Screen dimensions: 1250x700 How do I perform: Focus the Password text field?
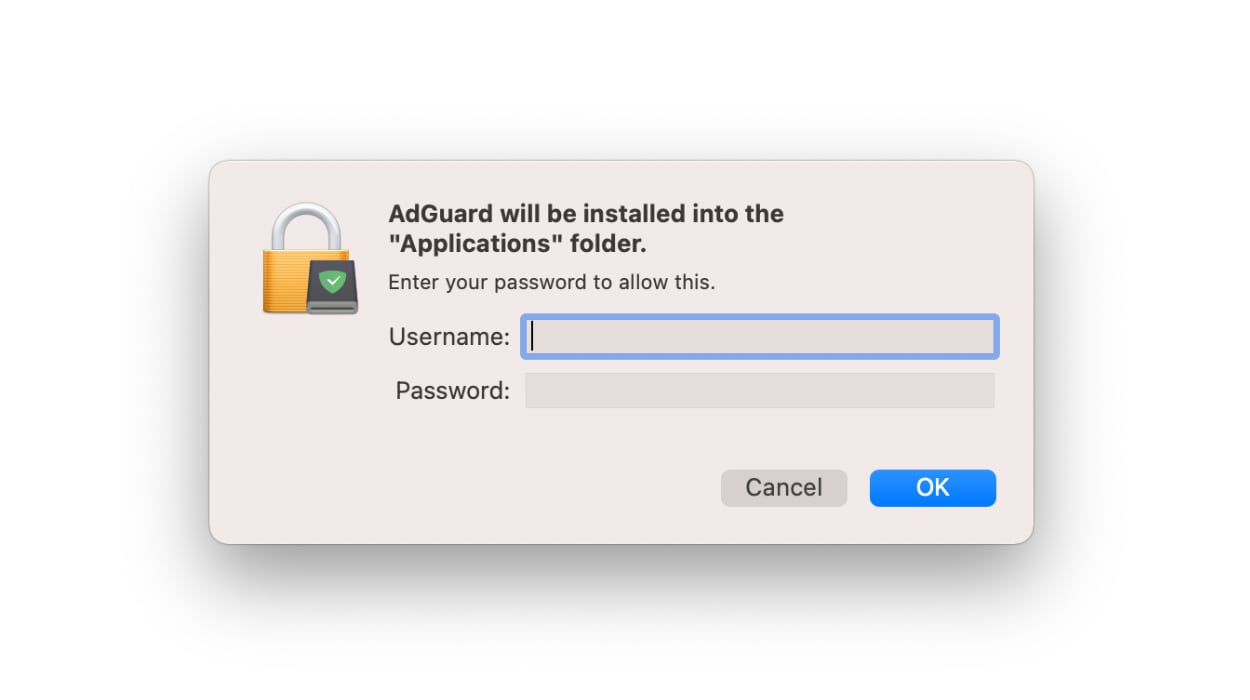coord(760,390)
